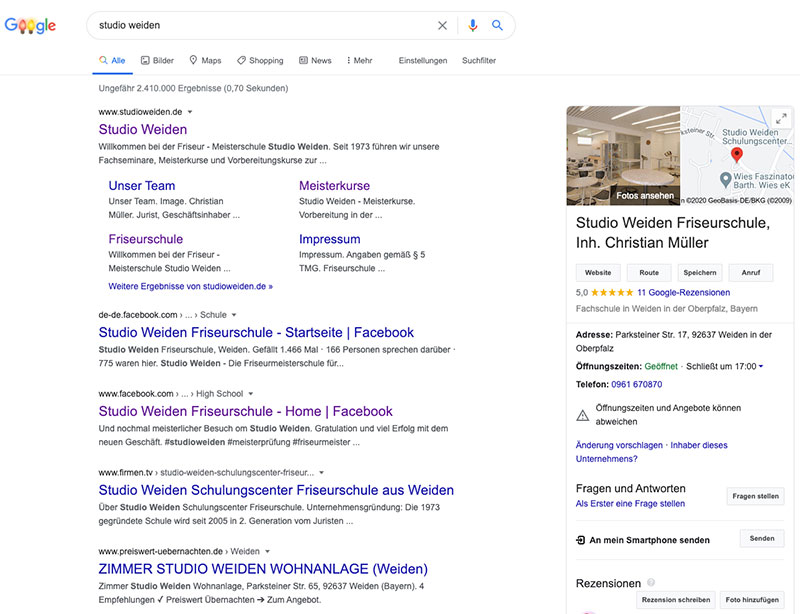Screen dimensions: 800x614
Task: Click the Foto hinzufügen button
Action: tap(752, 600)
